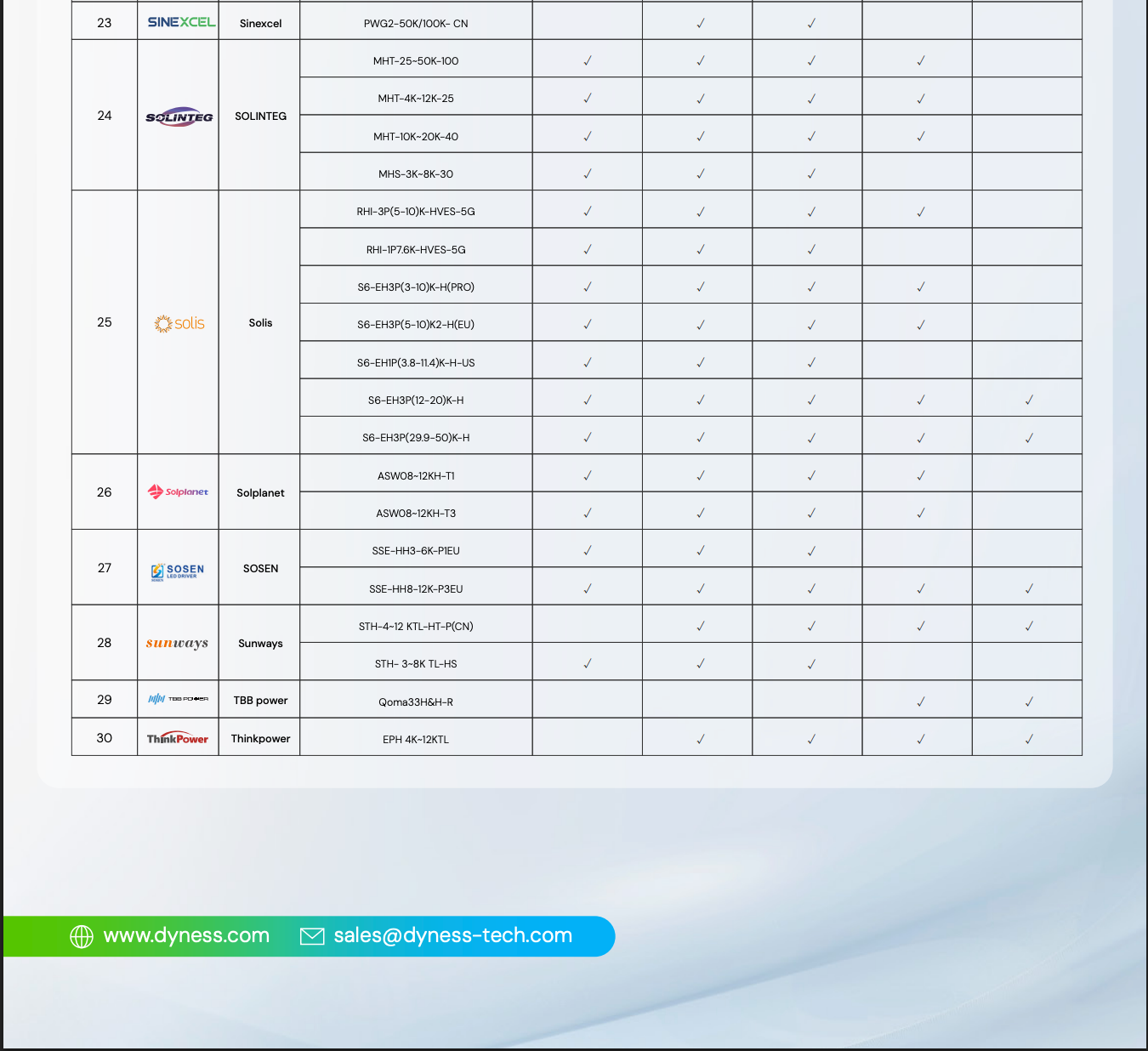Click the Sinexcel brand logo

181,22
